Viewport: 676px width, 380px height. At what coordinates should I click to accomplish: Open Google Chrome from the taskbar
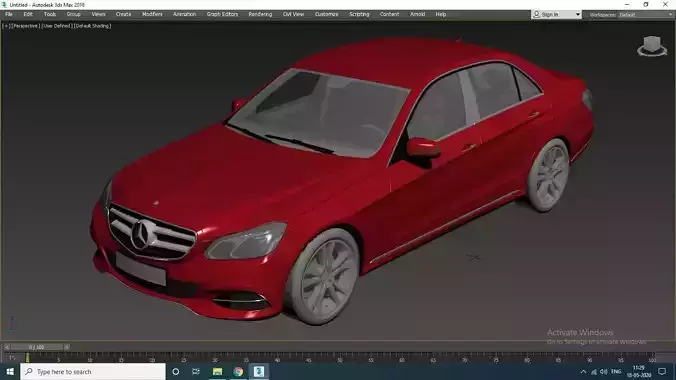pos(238,371)
